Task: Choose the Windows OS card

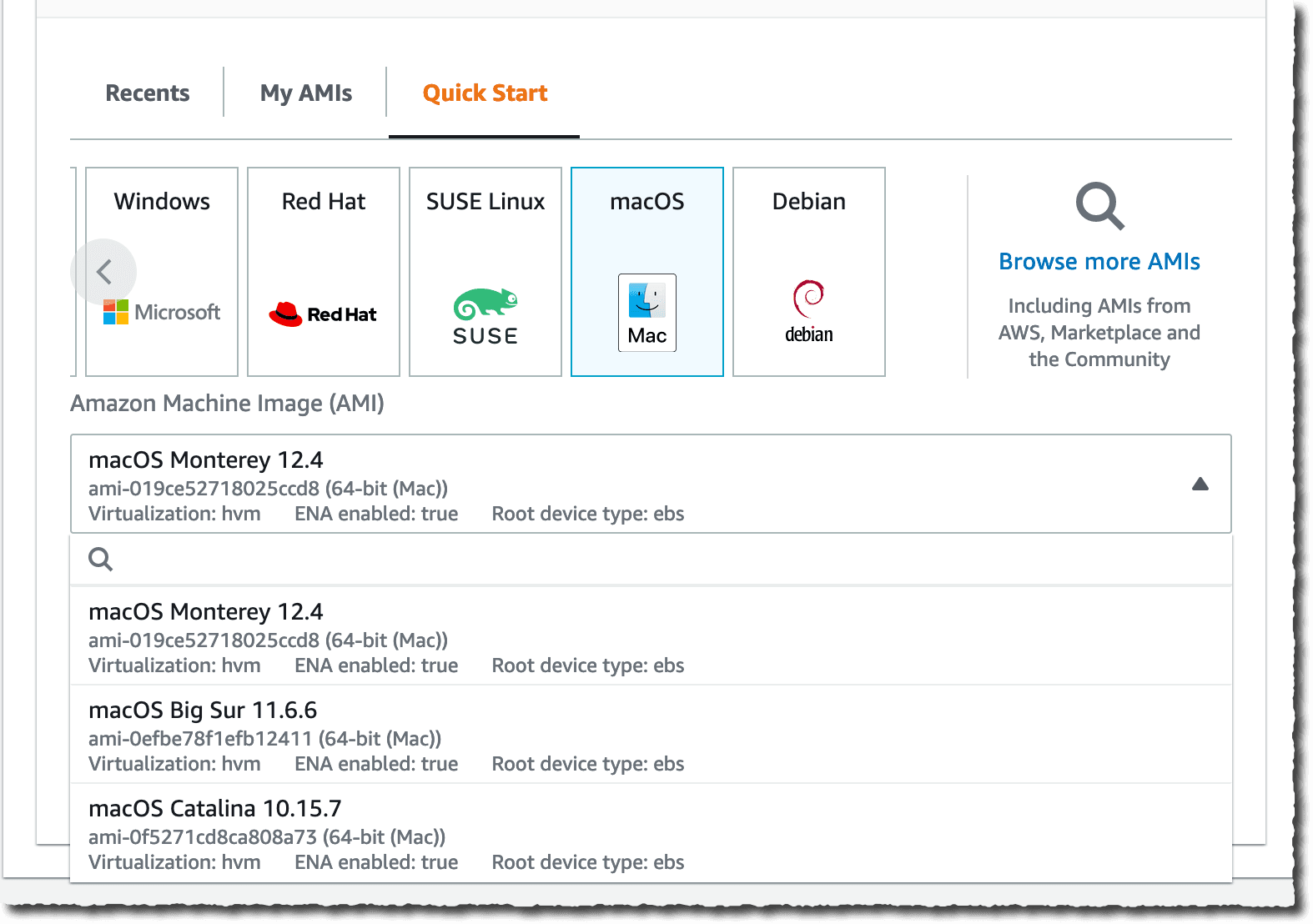Action: (162, 272)
